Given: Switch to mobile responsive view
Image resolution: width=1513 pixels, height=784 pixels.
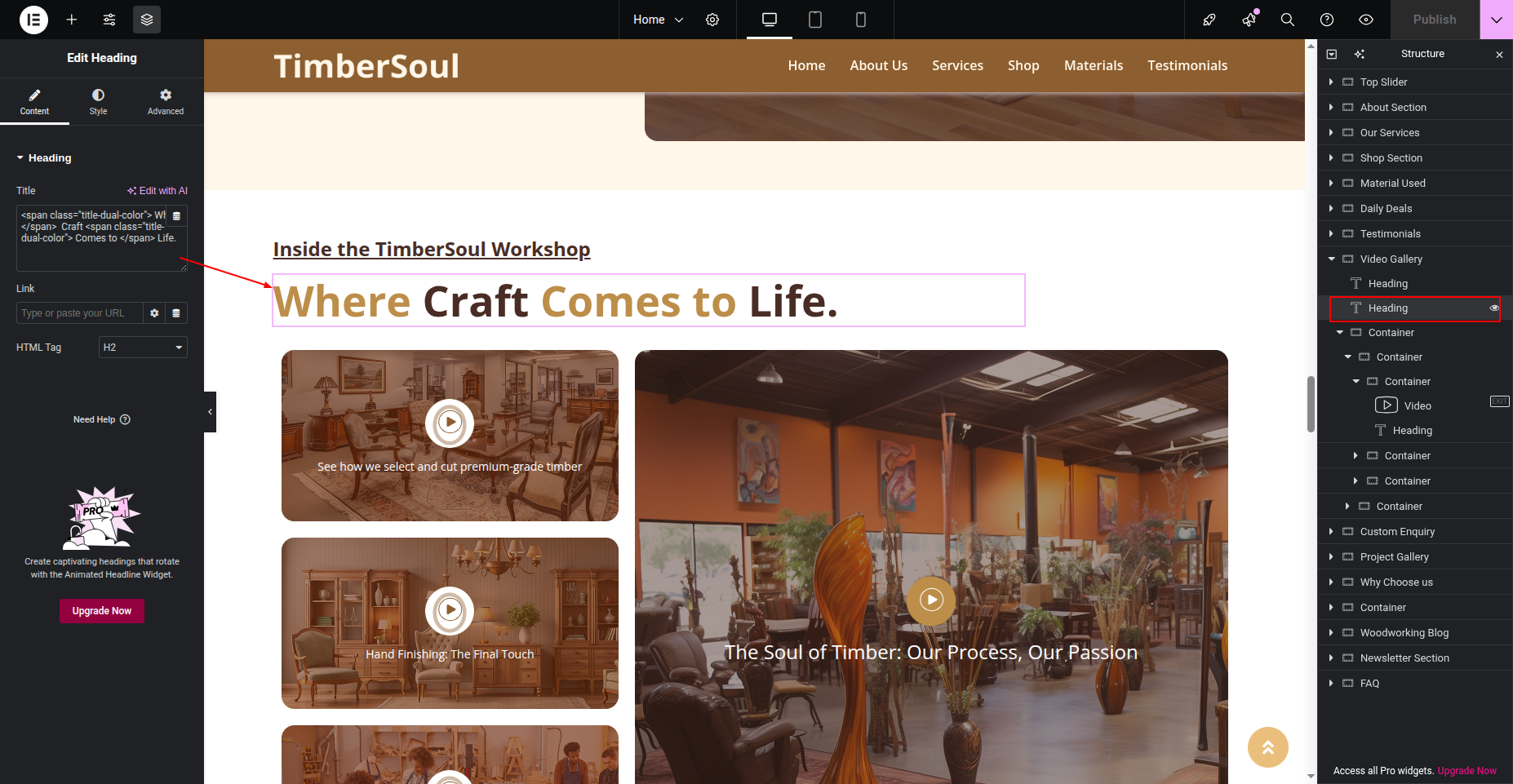Looking at the screenshot, I should click(x=860, y=20).
